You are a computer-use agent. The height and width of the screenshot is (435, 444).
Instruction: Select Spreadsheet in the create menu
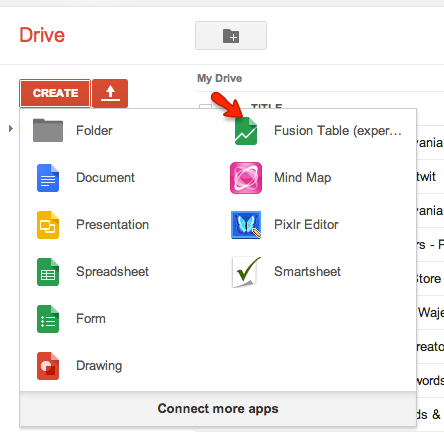coord(112,272)
